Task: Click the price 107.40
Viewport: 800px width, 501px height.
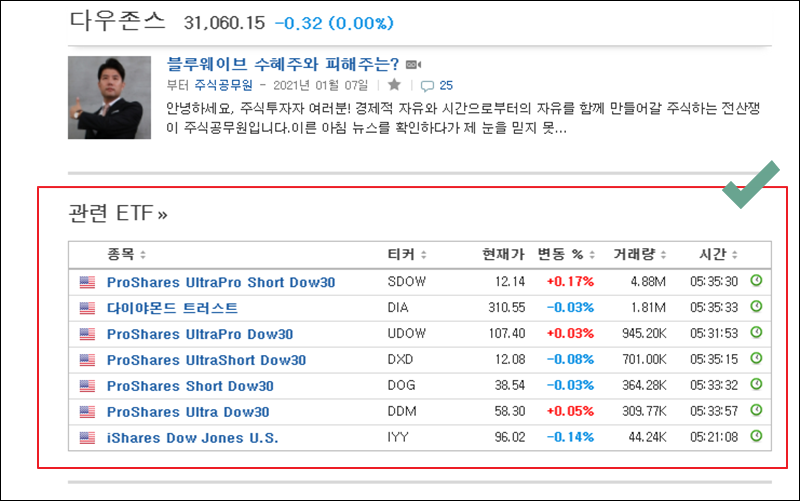Action: [506, 334]
